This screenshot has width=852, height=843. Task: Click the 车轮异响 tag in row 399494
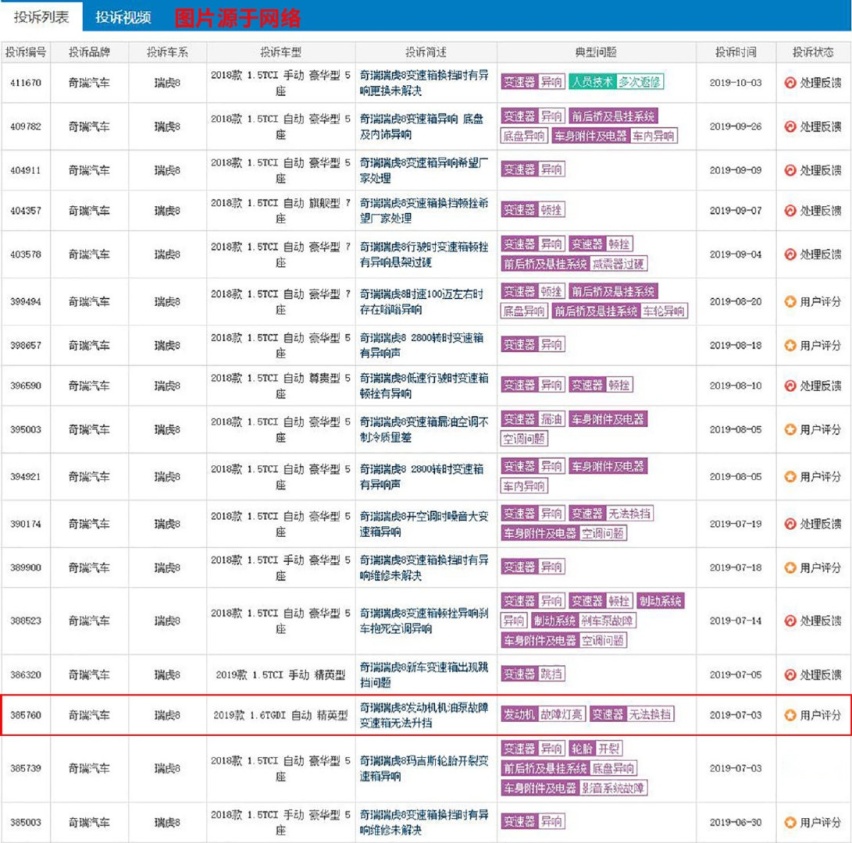pyautogui.click(x=664, y=311)
